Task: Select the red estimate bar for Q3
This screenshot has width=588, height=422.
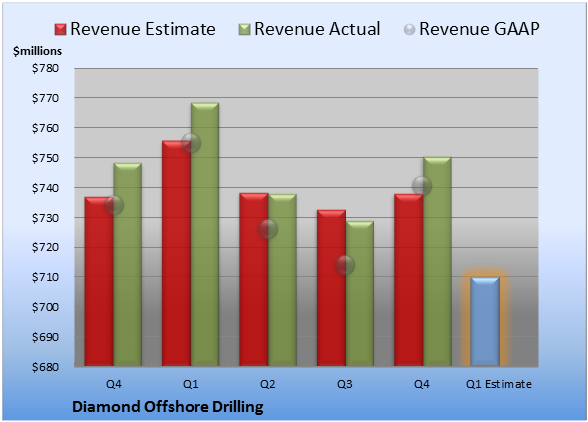Action: click(331, 288)
